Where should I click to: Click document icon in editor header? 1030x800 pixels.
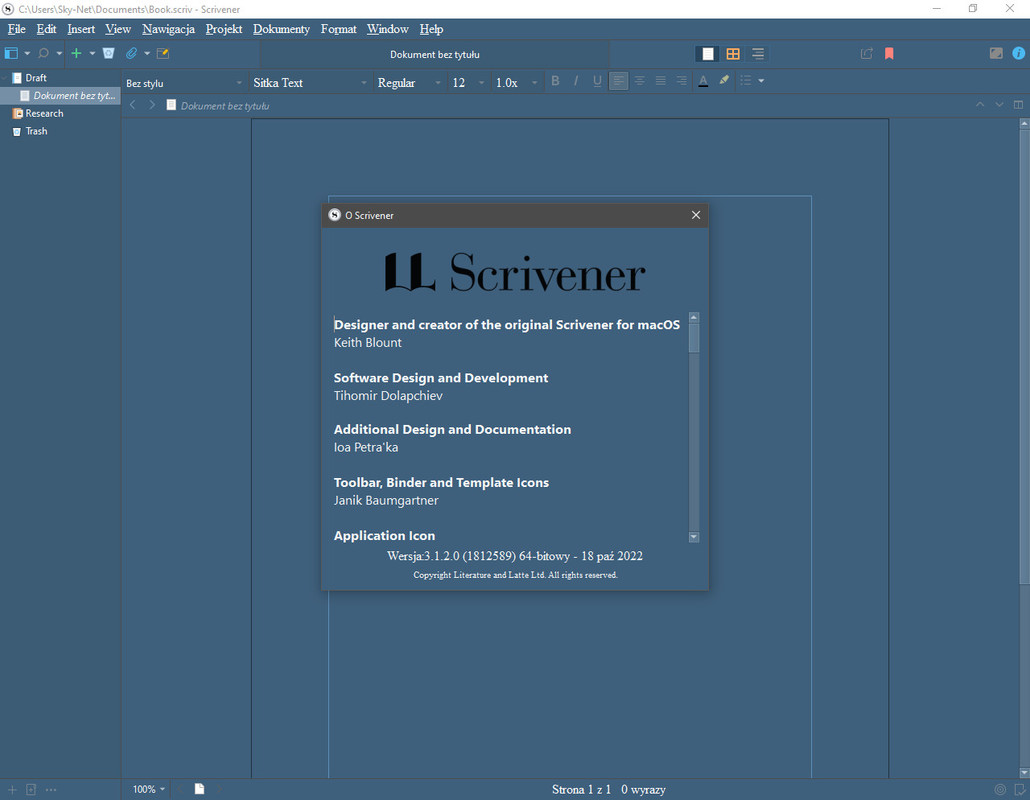(x=171, y=105)
